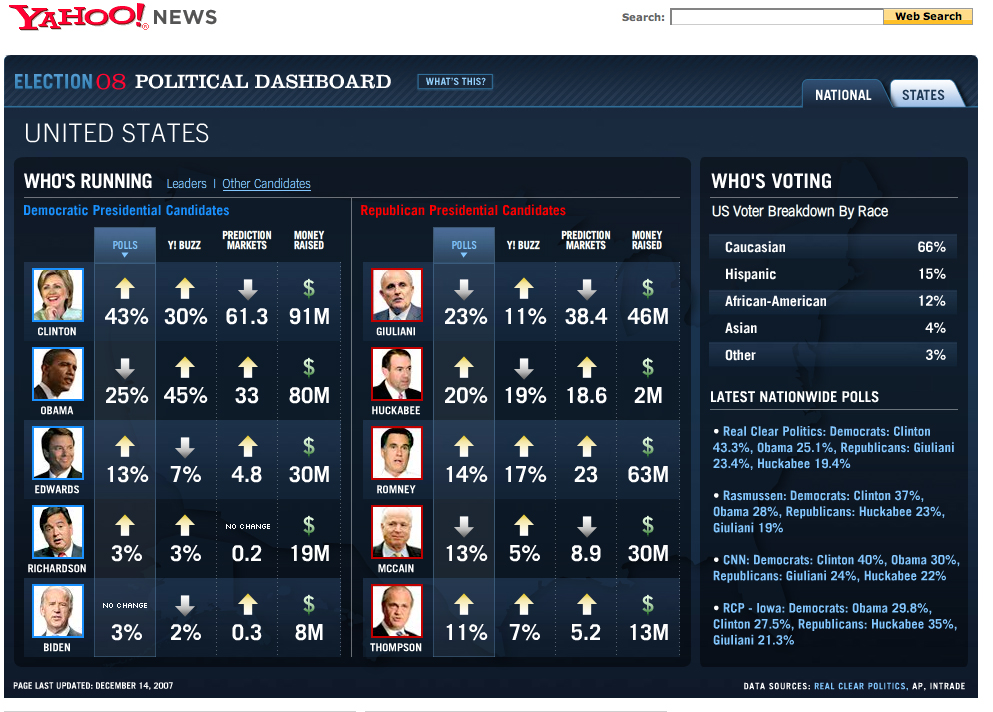993x712 pixels.
Task: Open the Other Candidates view
Action: [x=266, y=184]
